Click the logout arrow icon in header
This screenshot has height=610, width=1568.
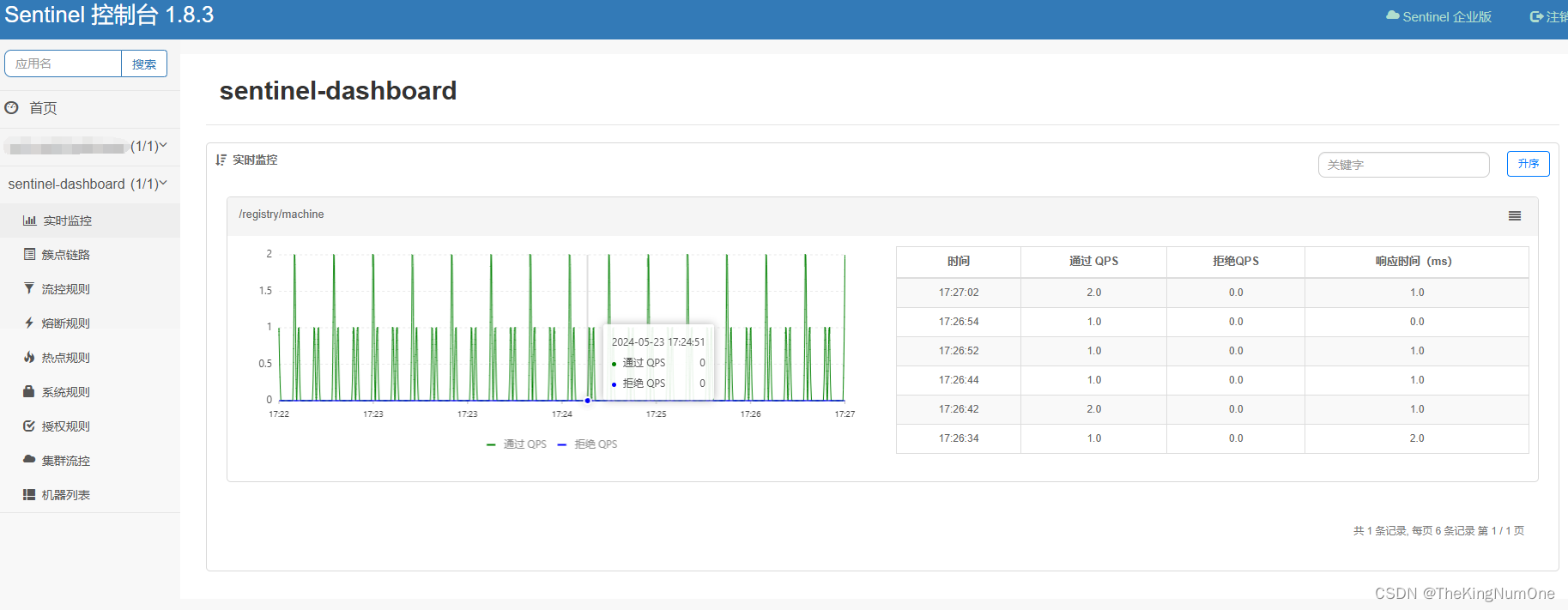1537,16
